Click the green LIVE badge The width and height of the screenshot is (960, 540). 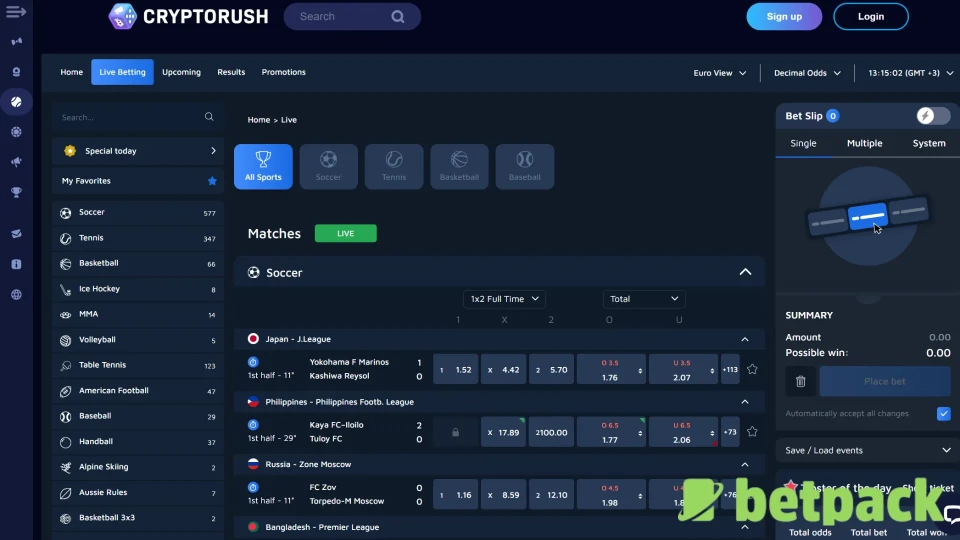click(346, 233)
